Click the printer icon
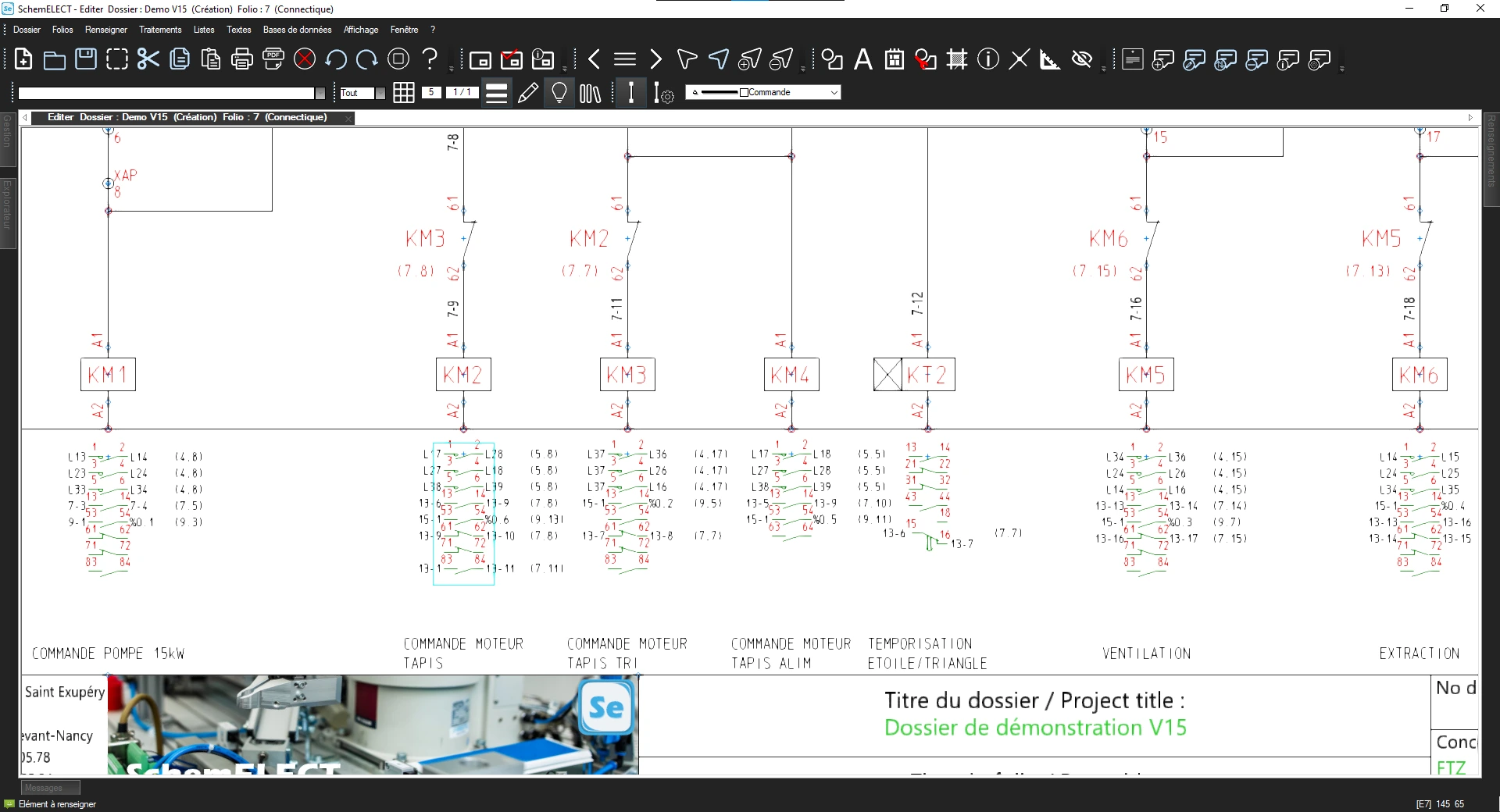 (x=242, y=59)
